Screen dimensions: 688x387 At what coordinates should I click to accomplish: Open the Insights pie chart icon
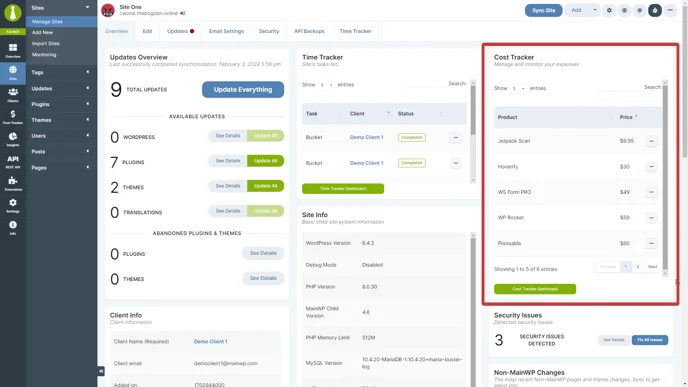[13, 139]
